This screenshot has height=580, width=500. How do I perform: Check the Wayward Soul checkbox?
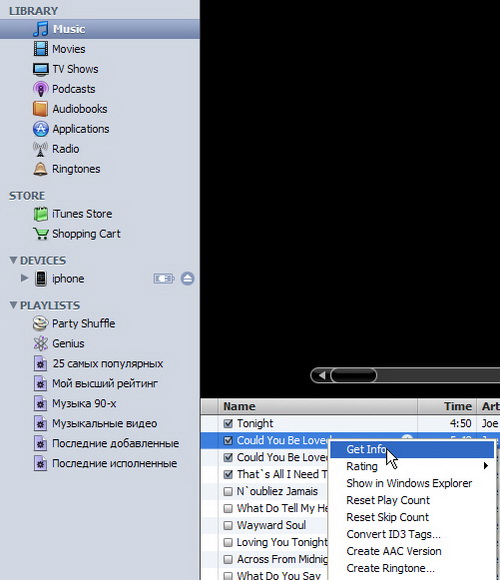click(228, 525)
